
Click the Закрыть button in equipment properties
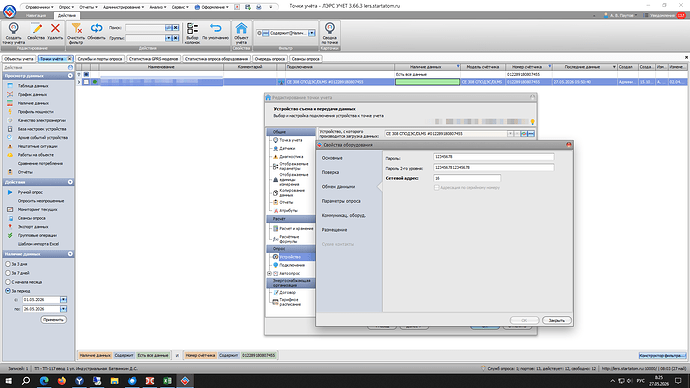pos(557,320)
